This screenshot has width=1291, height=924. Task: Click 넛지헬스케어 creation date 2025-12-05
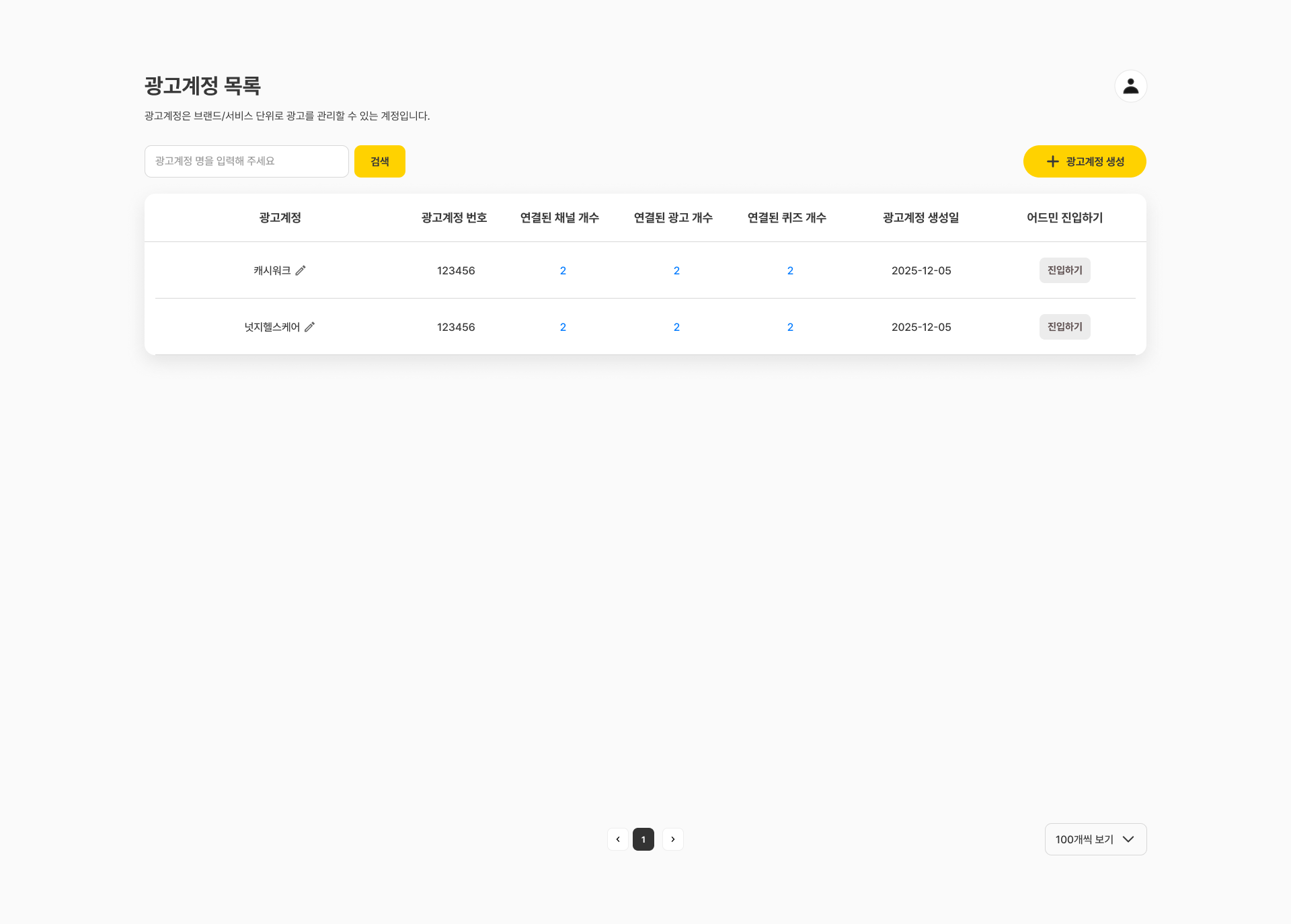click(921, 327)
